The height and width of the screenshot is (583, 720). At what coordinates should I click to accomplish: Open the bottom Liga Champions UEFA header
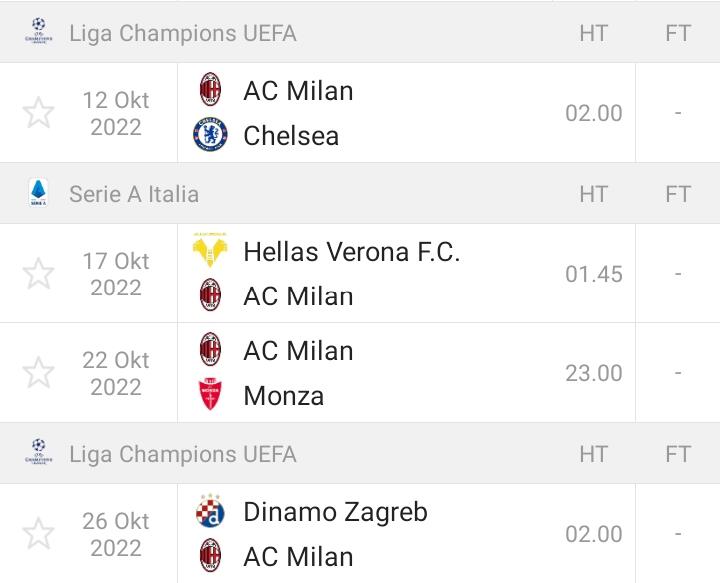tap(183, 454)
